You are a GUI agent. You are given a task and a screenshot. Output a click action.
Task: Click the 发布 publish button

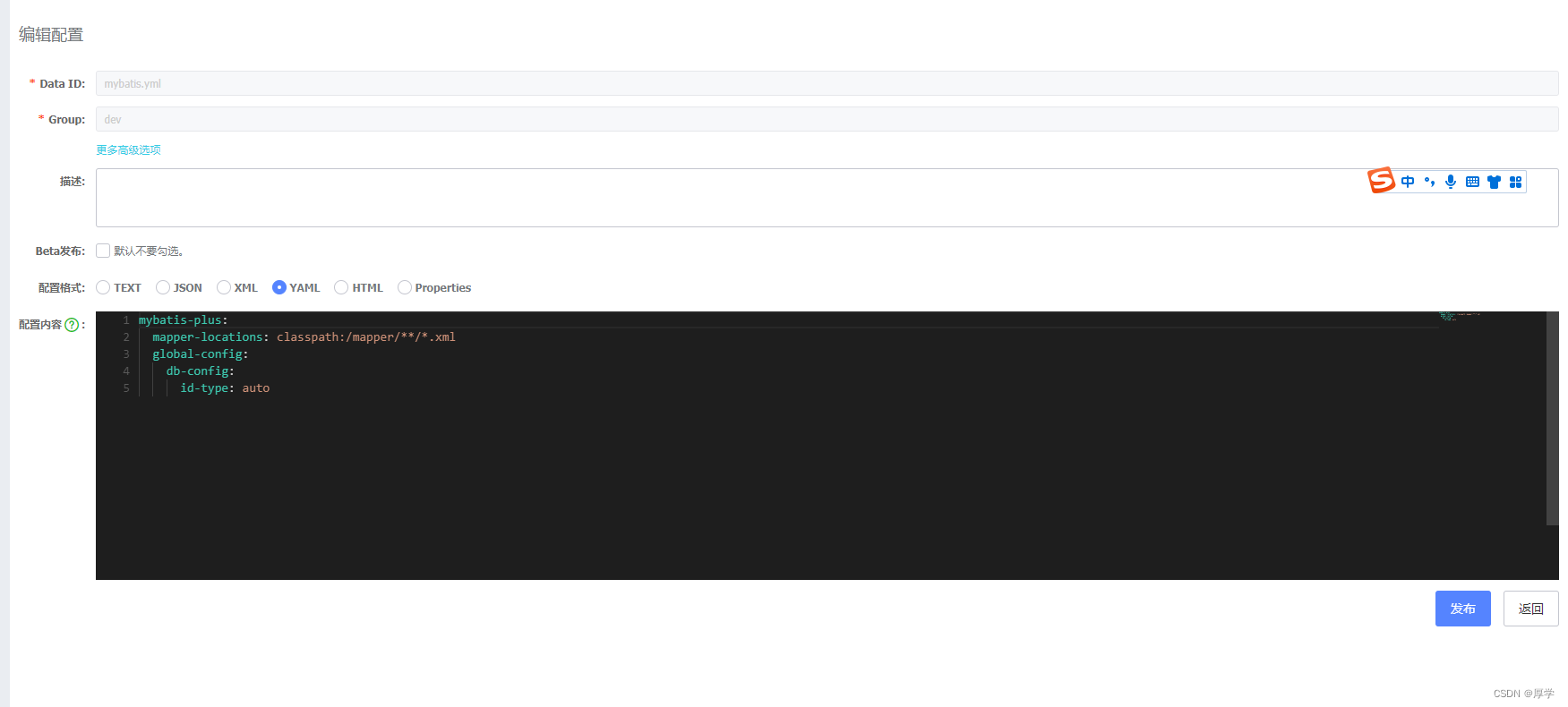point(1462,609)
